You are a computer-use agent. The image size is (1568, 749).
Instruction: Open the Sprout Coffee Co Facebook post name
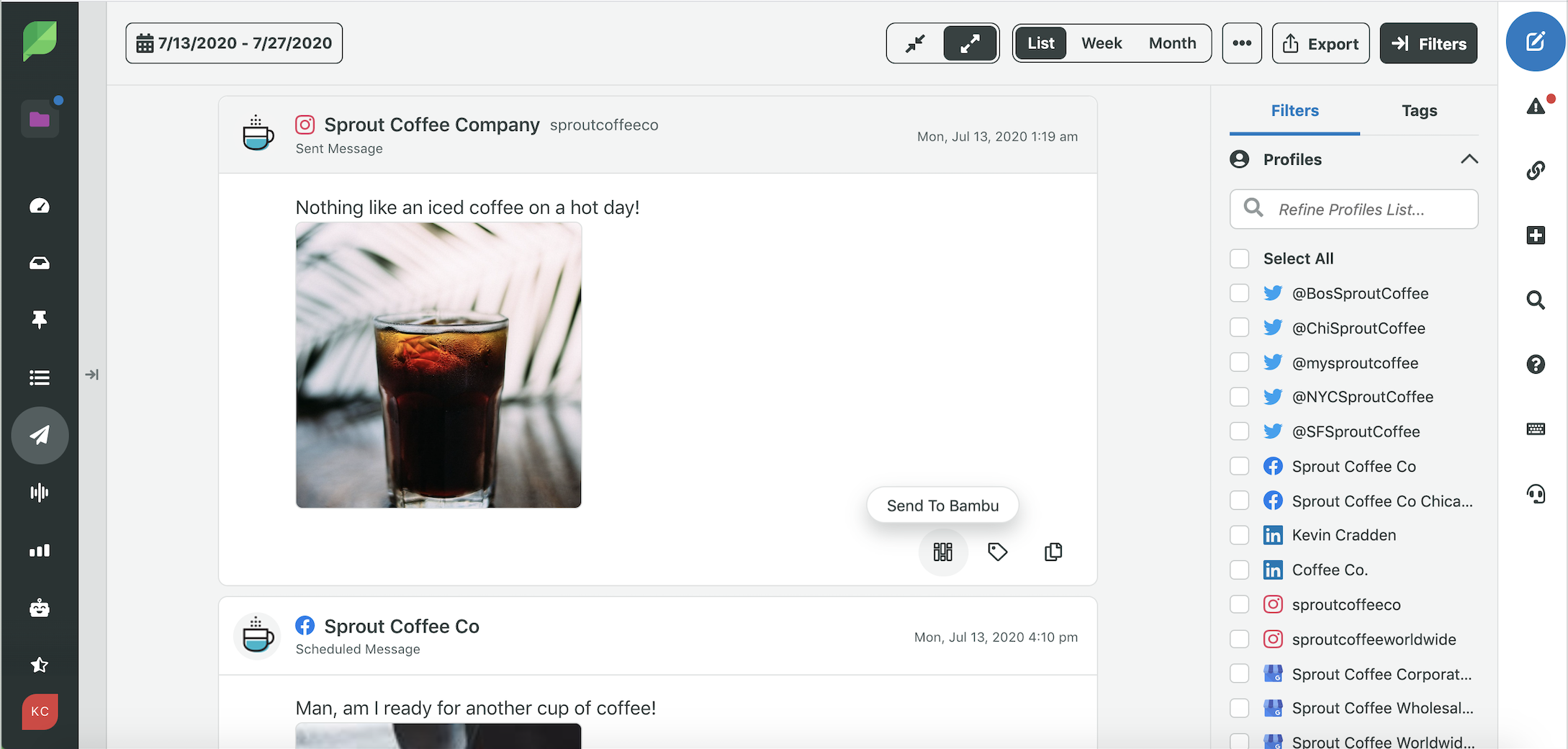point(402,627)
